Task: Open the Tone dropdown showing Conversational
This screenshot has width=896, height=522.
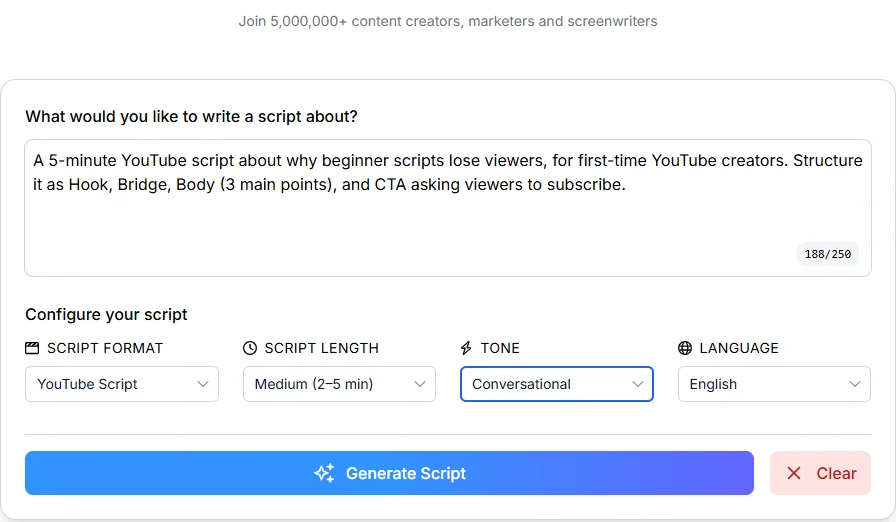Action: tap(557, 384)
